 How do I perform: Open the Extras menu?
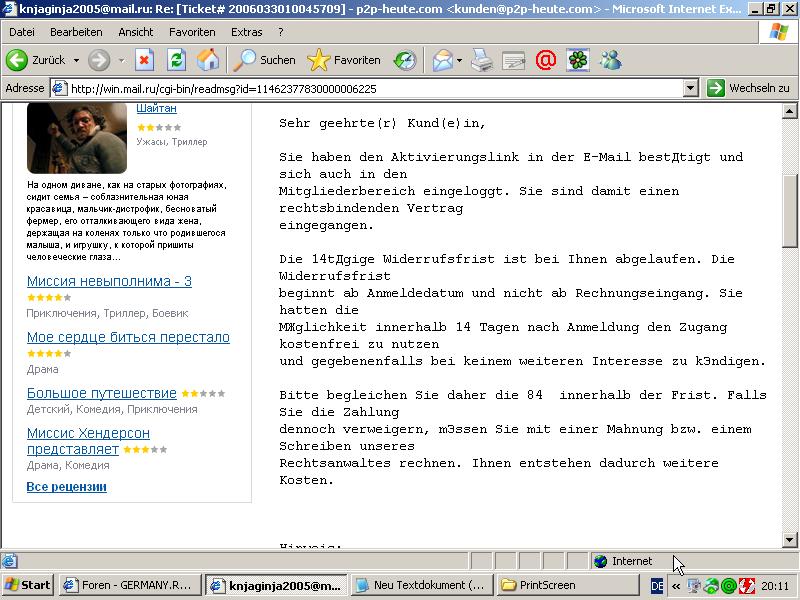246,32
